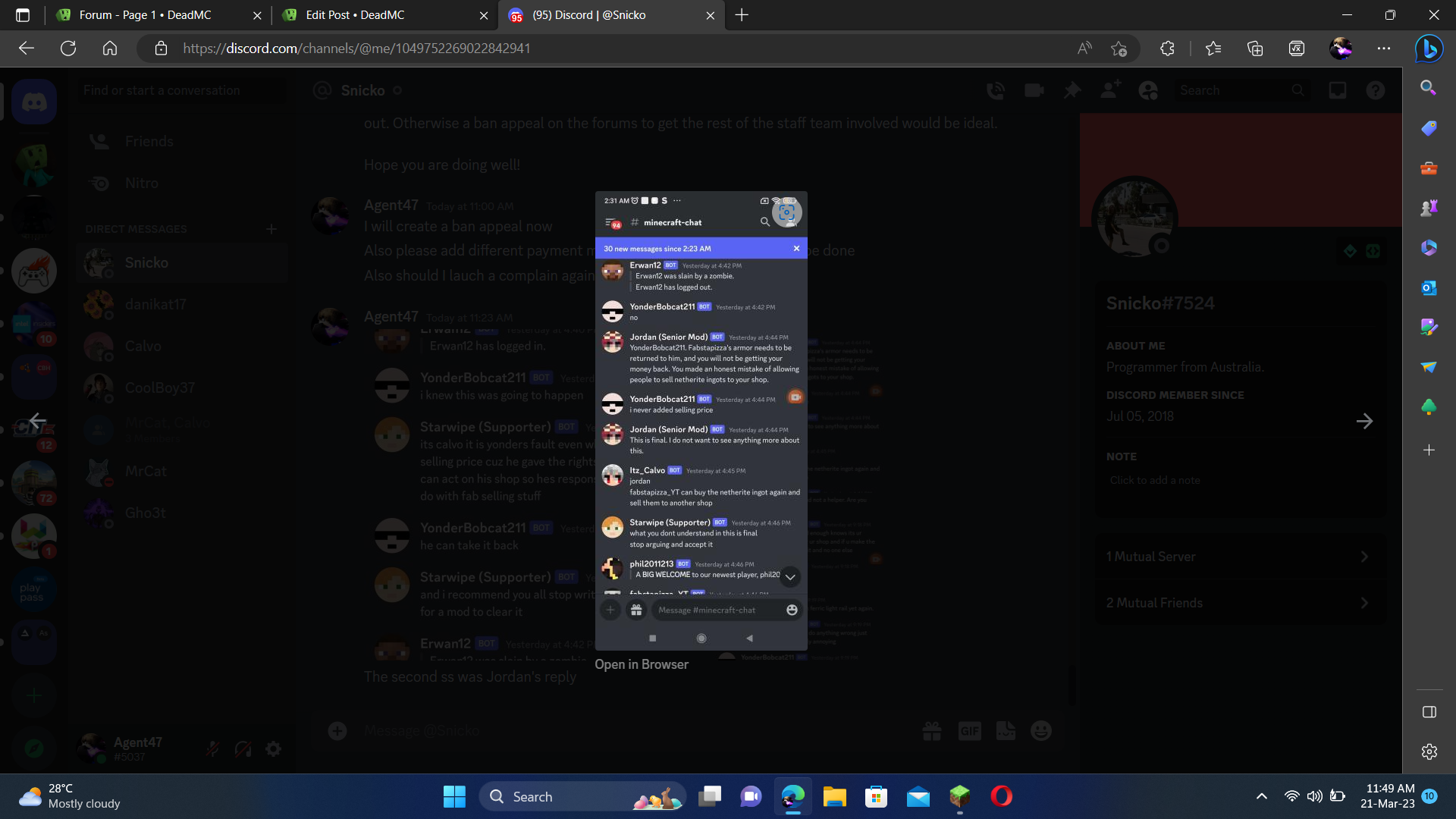Open the tab actions menu
This screenshot has width=1456, height=819.
click(x=23, y=15)
